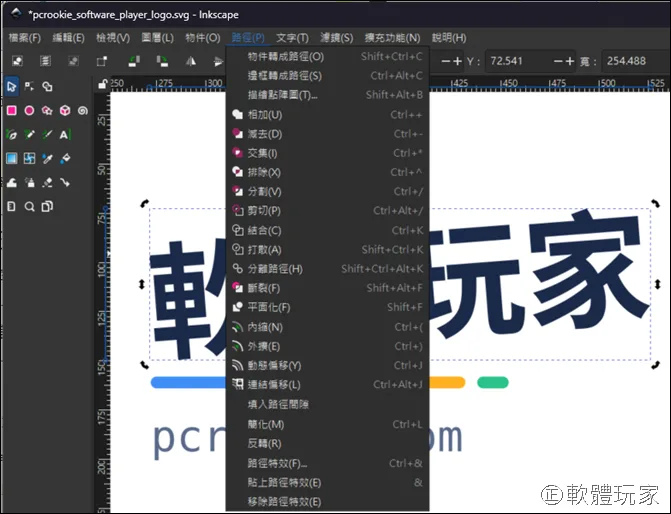Image resolution: width=671 pixels, height=514 pixels.
Task: Choose 交集(I) intersection entry
Action: pos(327,153)
